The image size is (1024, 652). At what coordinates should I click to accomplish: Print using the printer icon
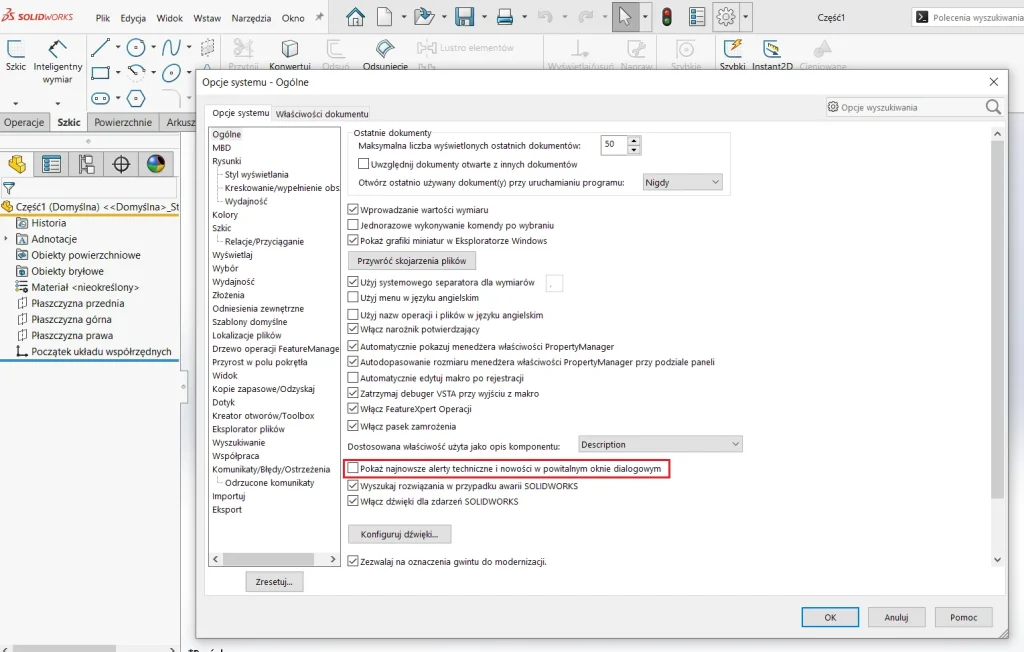(505, 16)
